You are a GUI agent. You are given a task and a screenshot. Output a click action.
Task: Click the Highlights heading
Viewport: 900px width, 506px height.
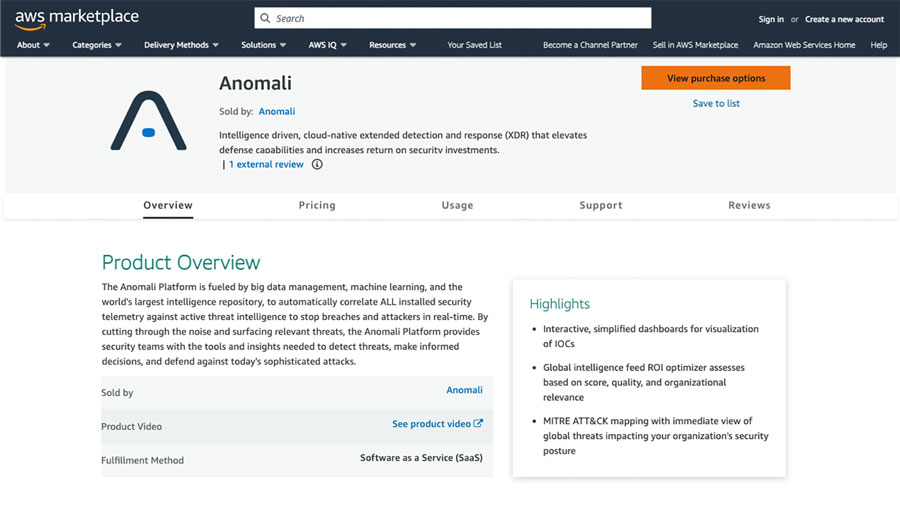click(560, 304)
